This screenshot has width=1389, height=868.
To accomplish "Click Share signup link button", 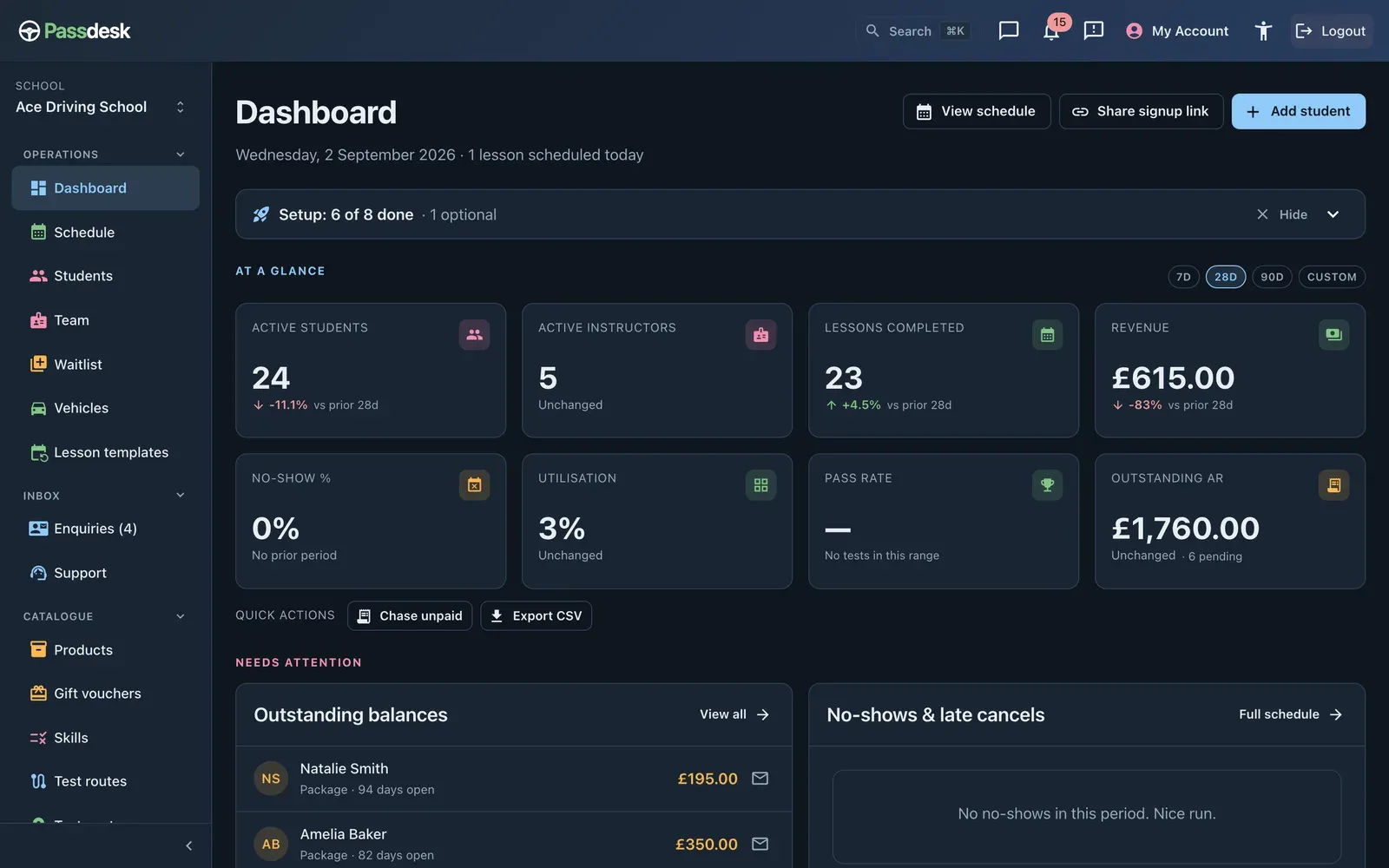I will (1141, 111).
